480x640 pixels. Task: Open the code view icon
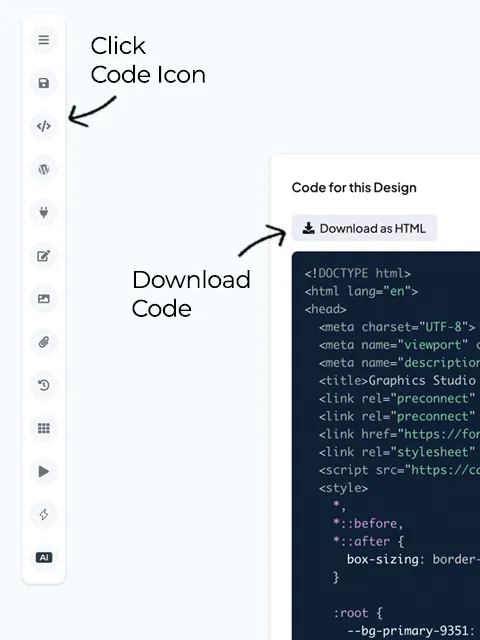coord(44,126)
